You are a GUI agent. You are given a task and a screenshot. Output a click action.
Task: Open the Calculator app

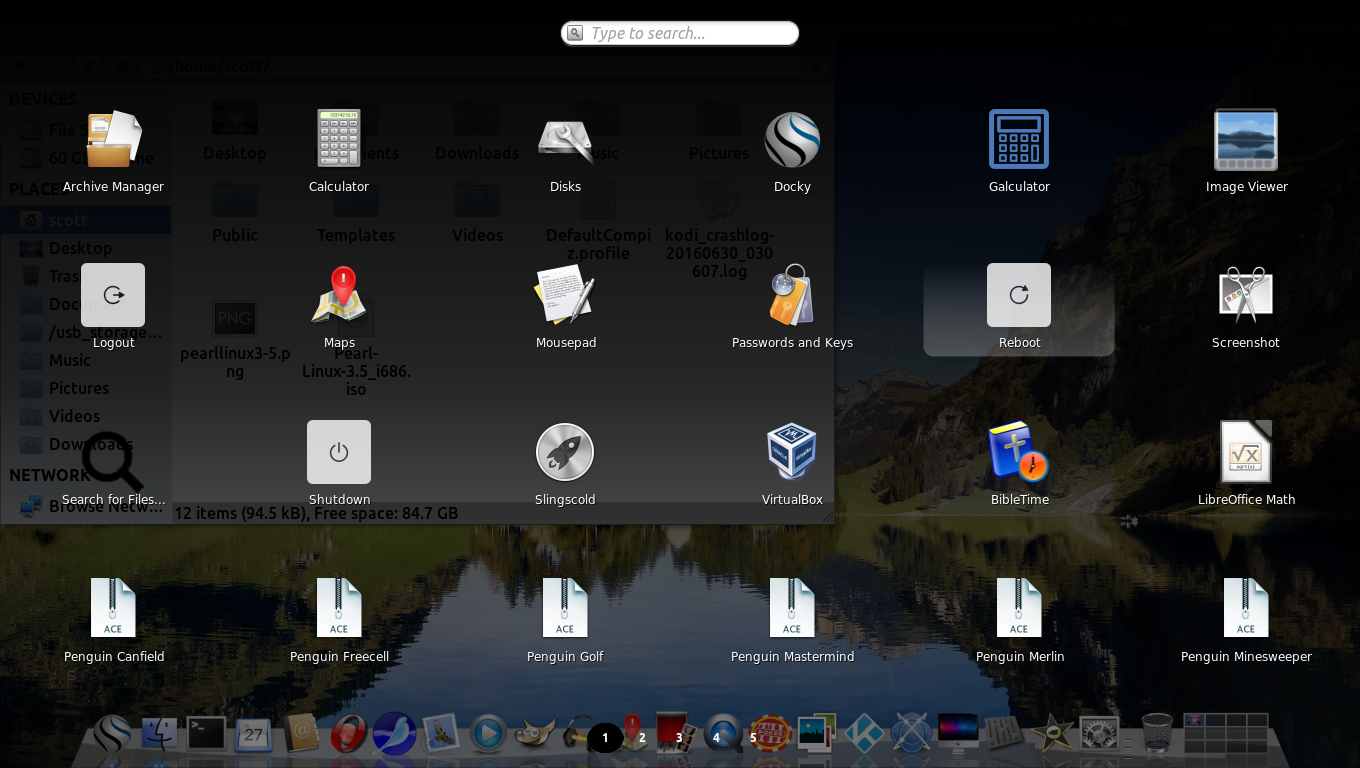tap(339, 139)
